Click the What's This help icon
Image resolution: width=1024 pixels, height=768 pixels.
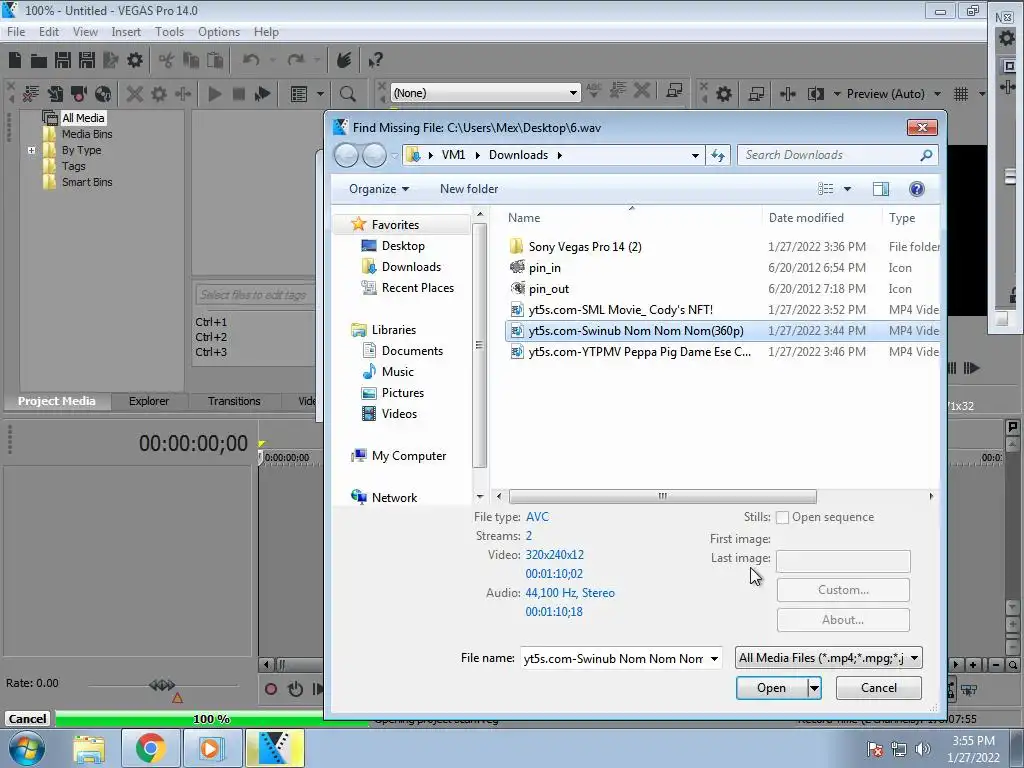[375, 61]
